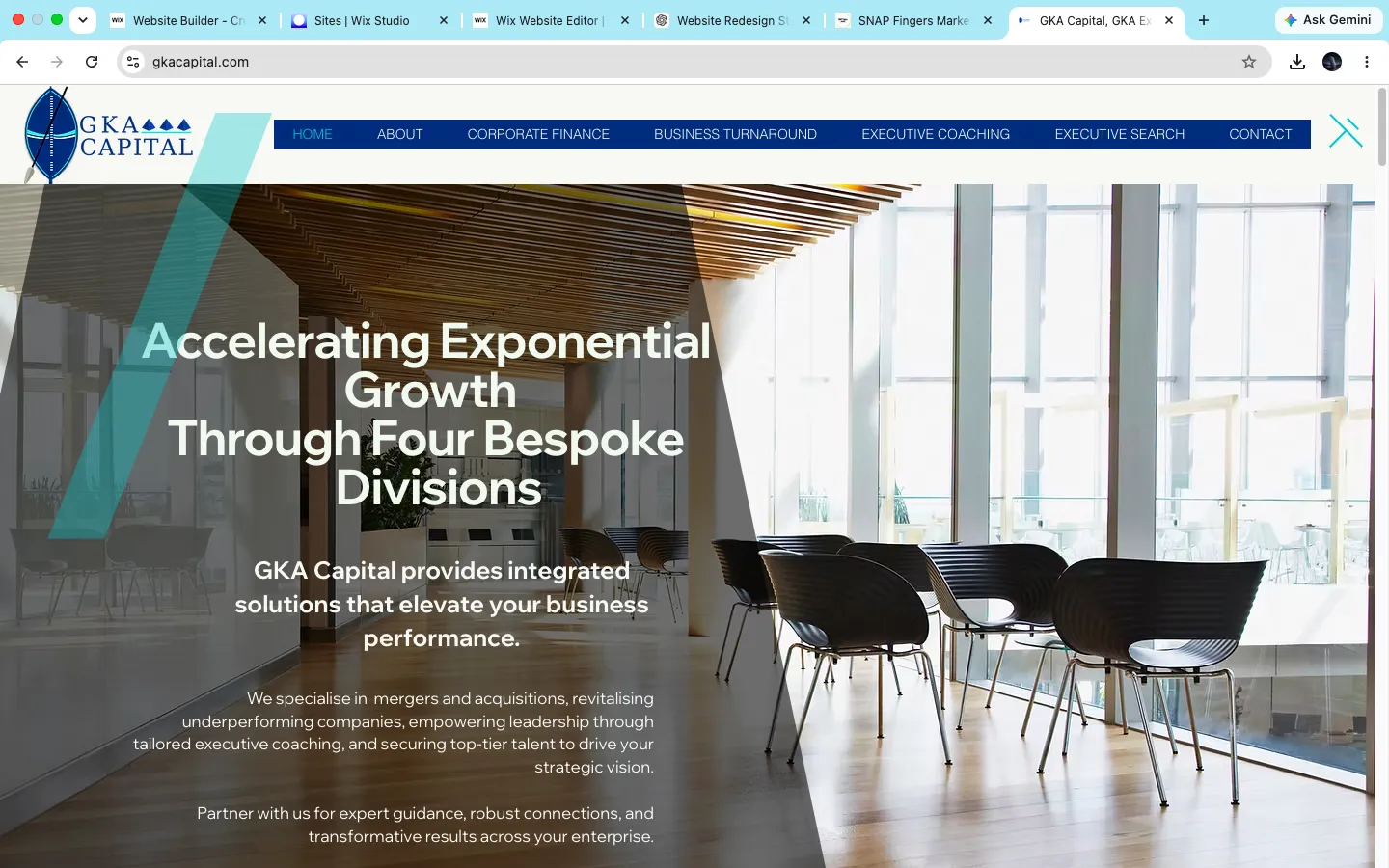
Task: Open a new browser tab
Action: (x=1204, y=20)
